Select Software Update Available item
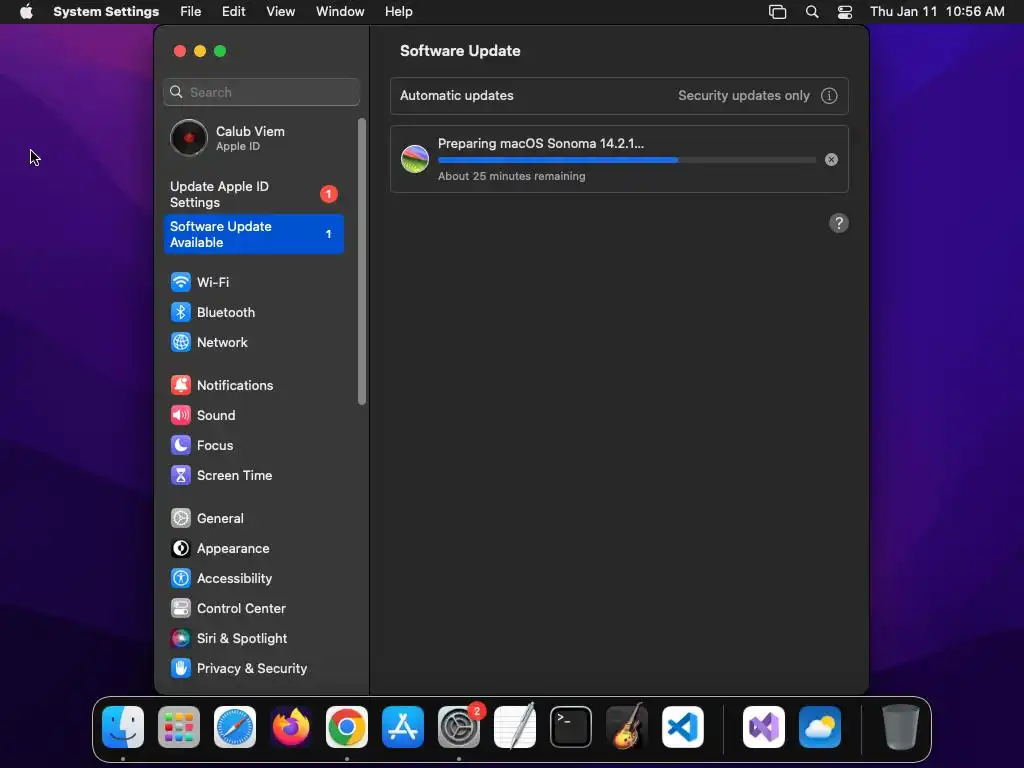 coord(253,234)
